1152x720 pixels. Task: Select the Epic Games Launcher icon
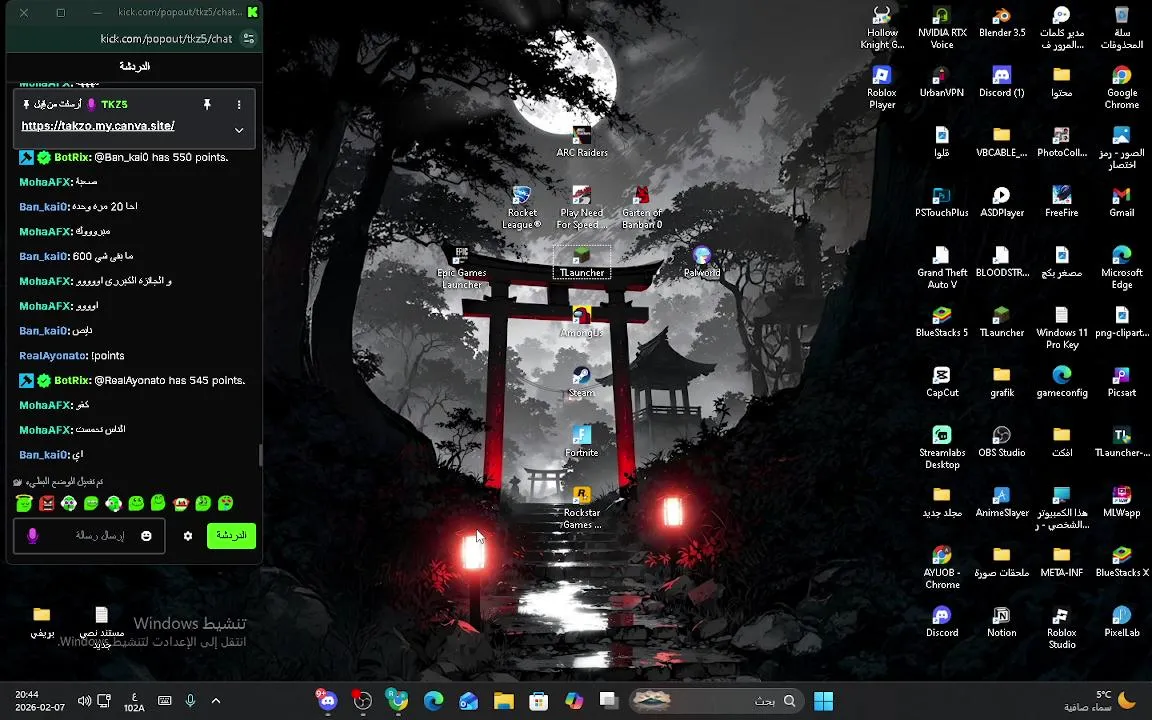(x=461, y=267)
